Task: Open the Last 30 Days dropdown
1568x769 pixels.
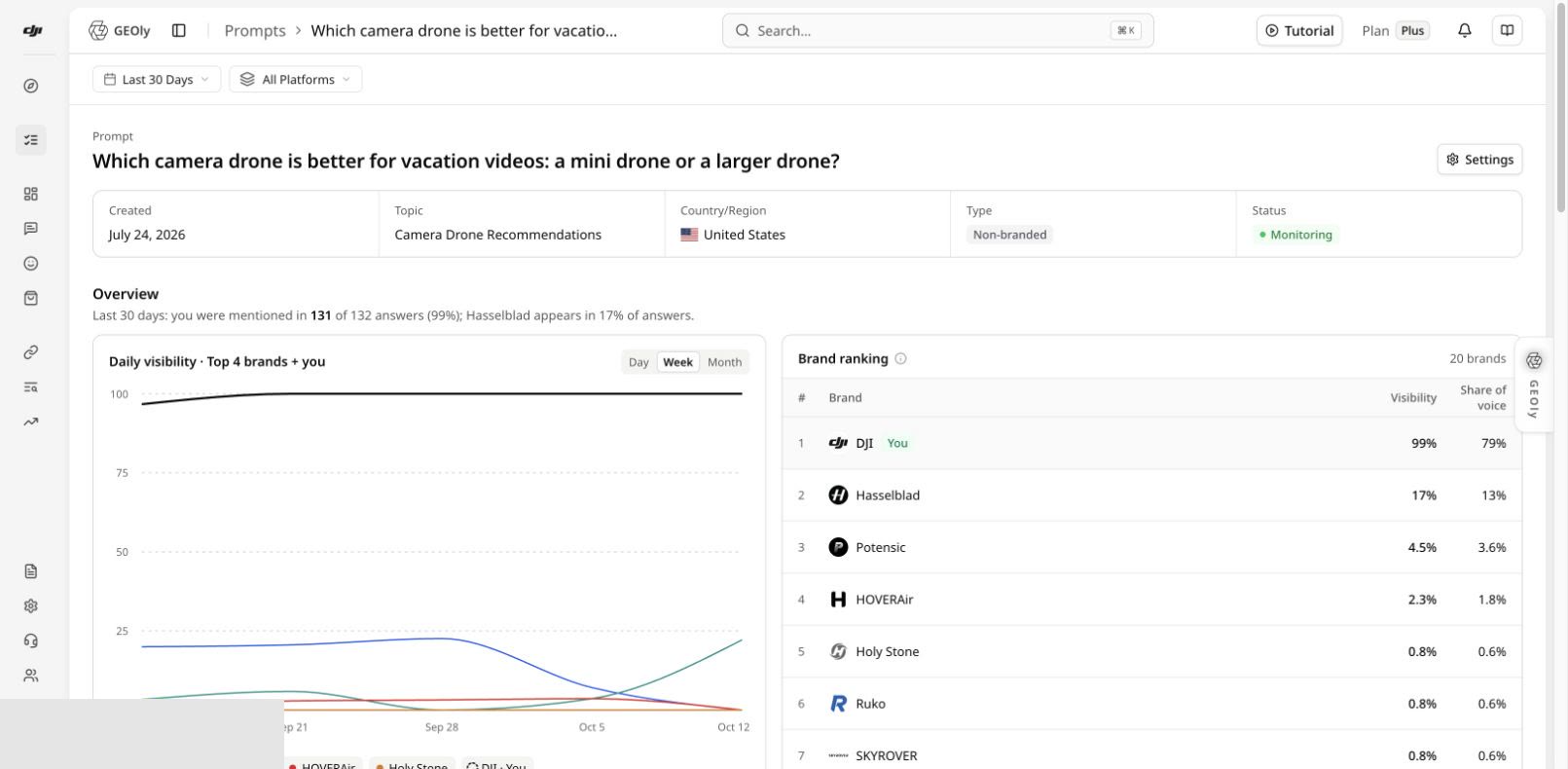Action: tap(157, 79)
